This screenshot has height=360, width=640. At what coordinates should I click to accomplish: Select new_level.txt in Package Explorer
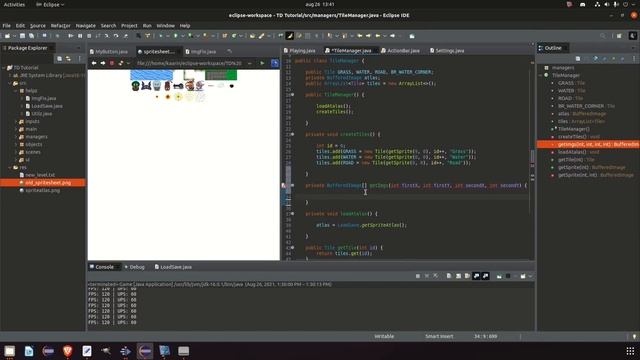coord(40,175)
